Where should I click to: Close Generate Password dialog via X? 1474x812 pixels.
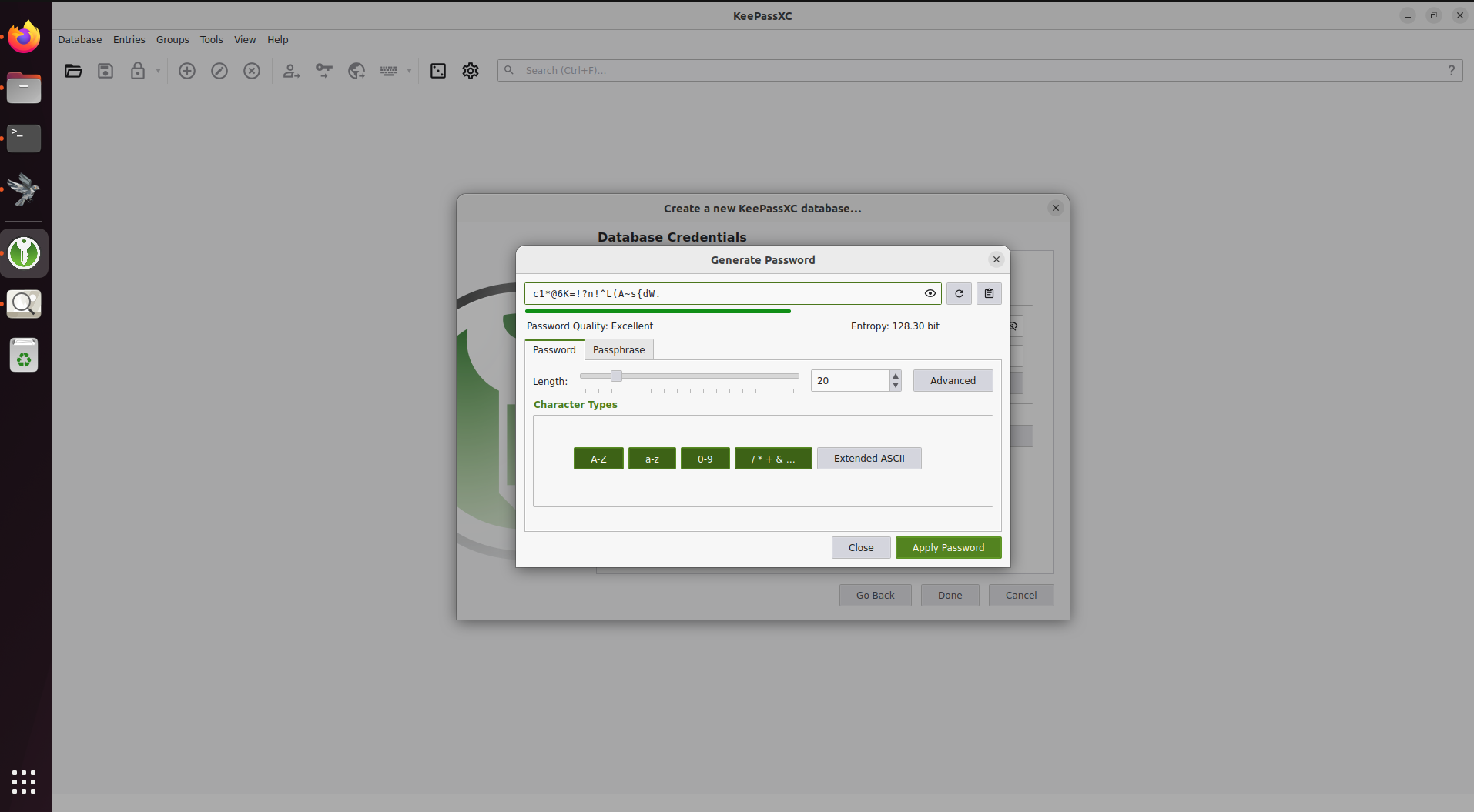point(997,259)
